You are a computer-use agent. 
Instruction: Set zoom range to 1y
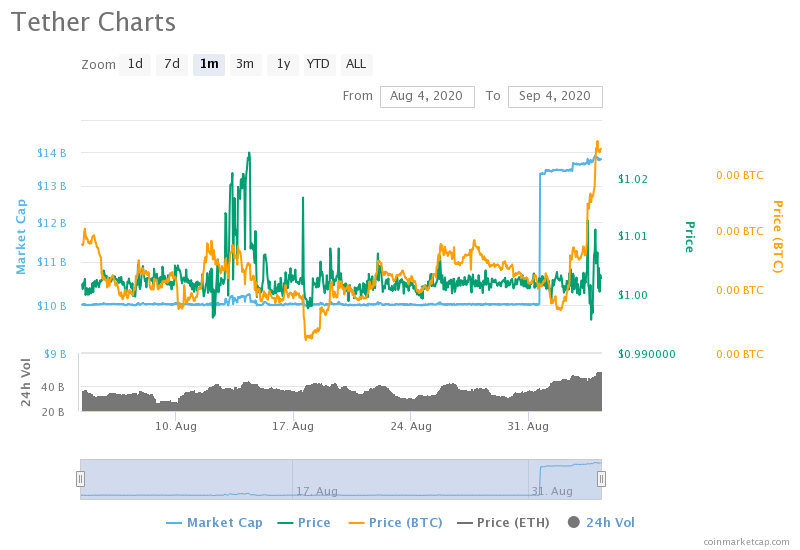283,64
